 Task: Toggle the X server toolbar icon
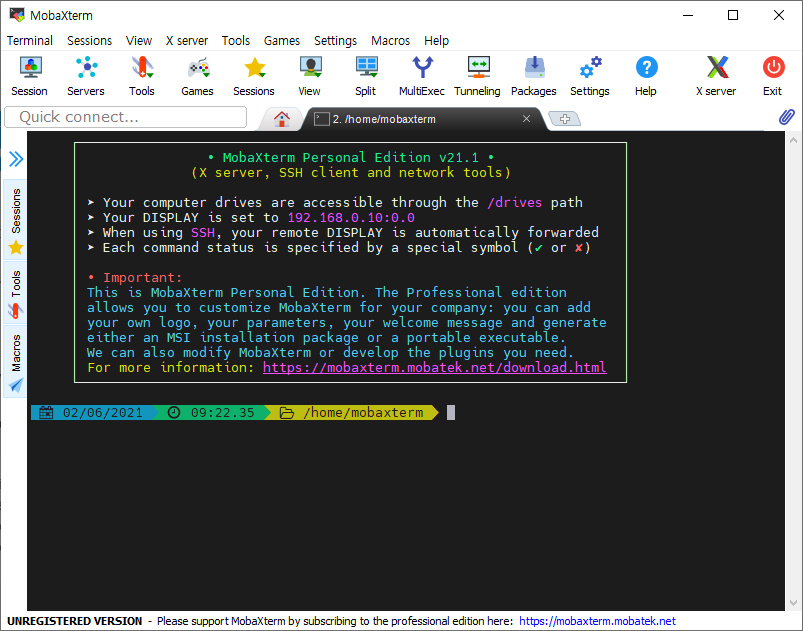716,76
